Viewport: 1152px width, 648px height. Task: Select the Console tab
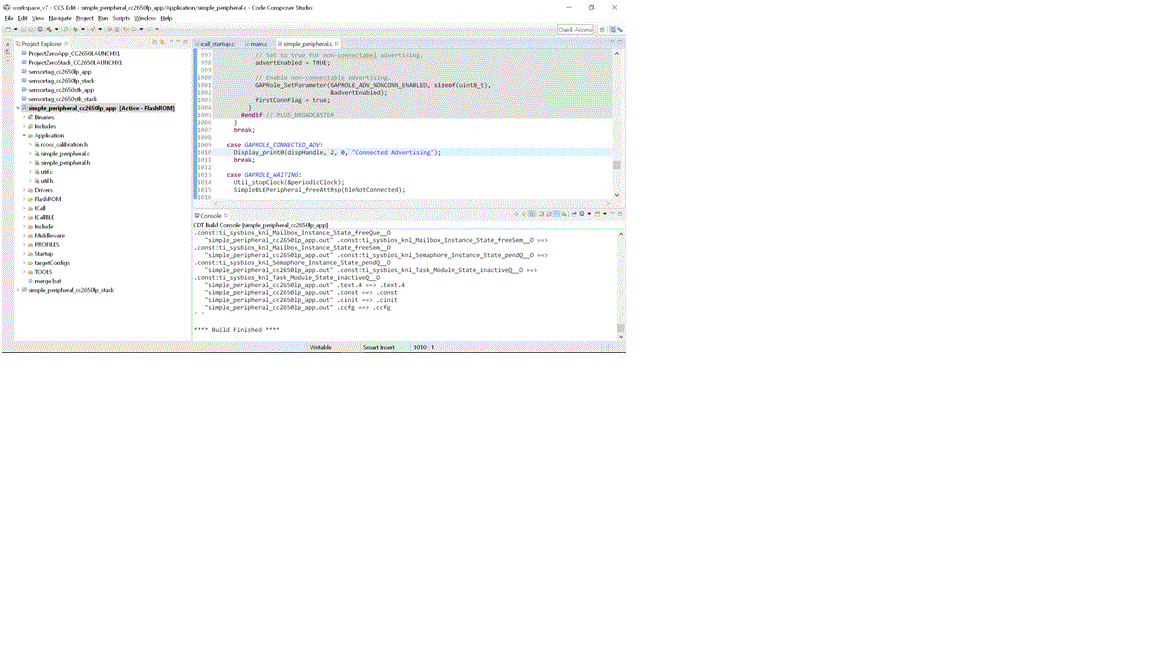210,216
